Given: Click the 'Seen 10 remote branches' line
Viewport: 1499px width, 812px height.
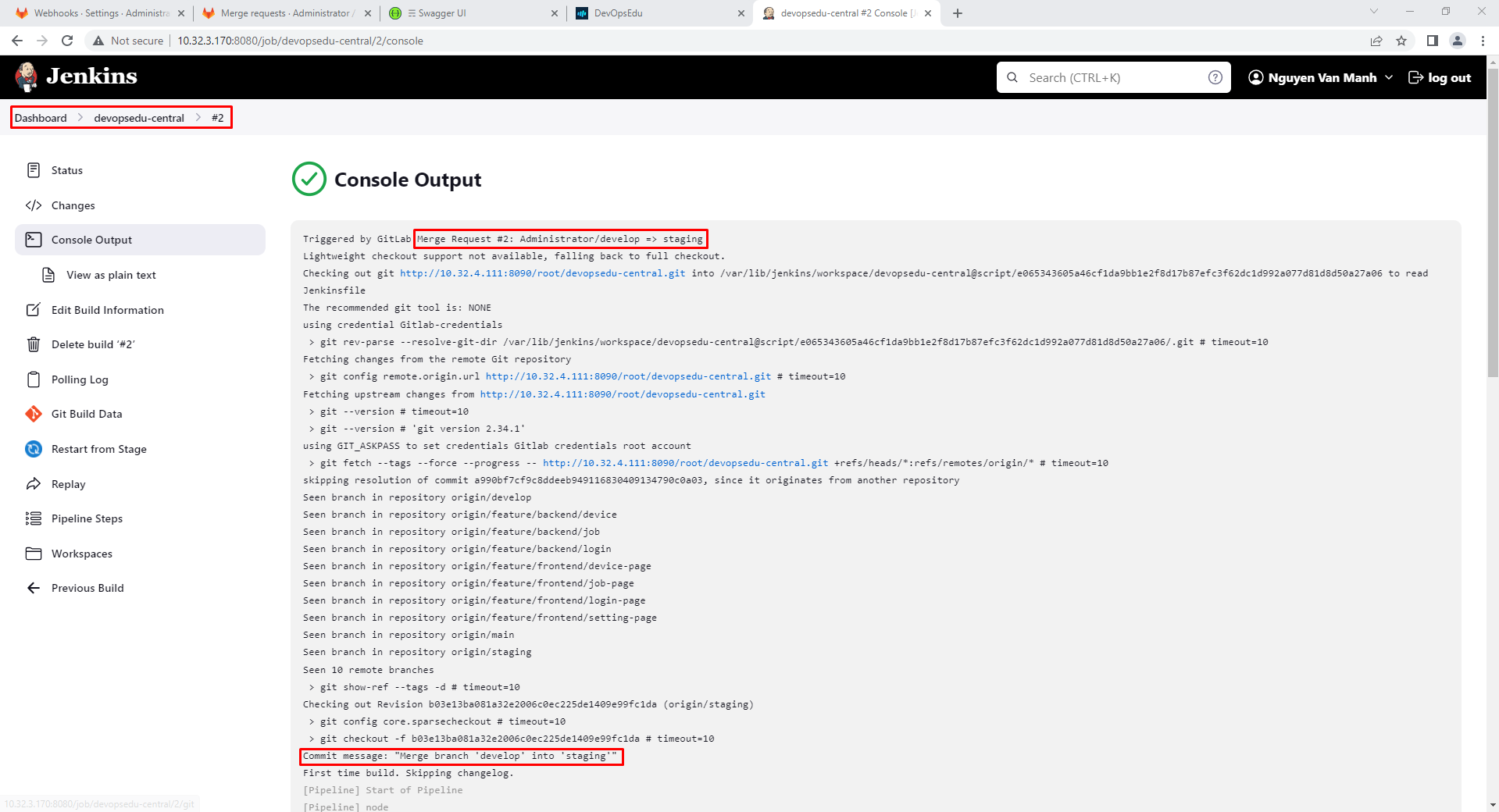Looking at the screenshot, I should click(x=368, y=670).
